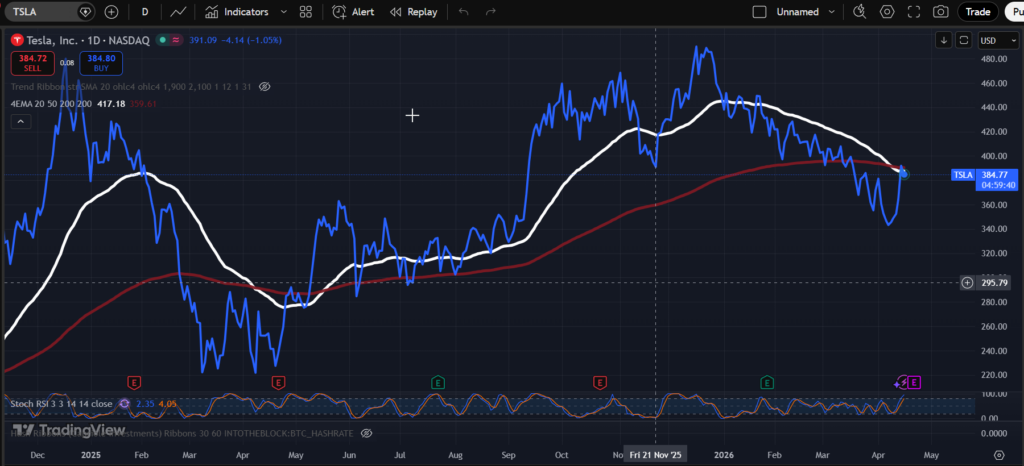Click the undo arrow
This screenshot has height=466, width=1024.
[x=463, y=12]
